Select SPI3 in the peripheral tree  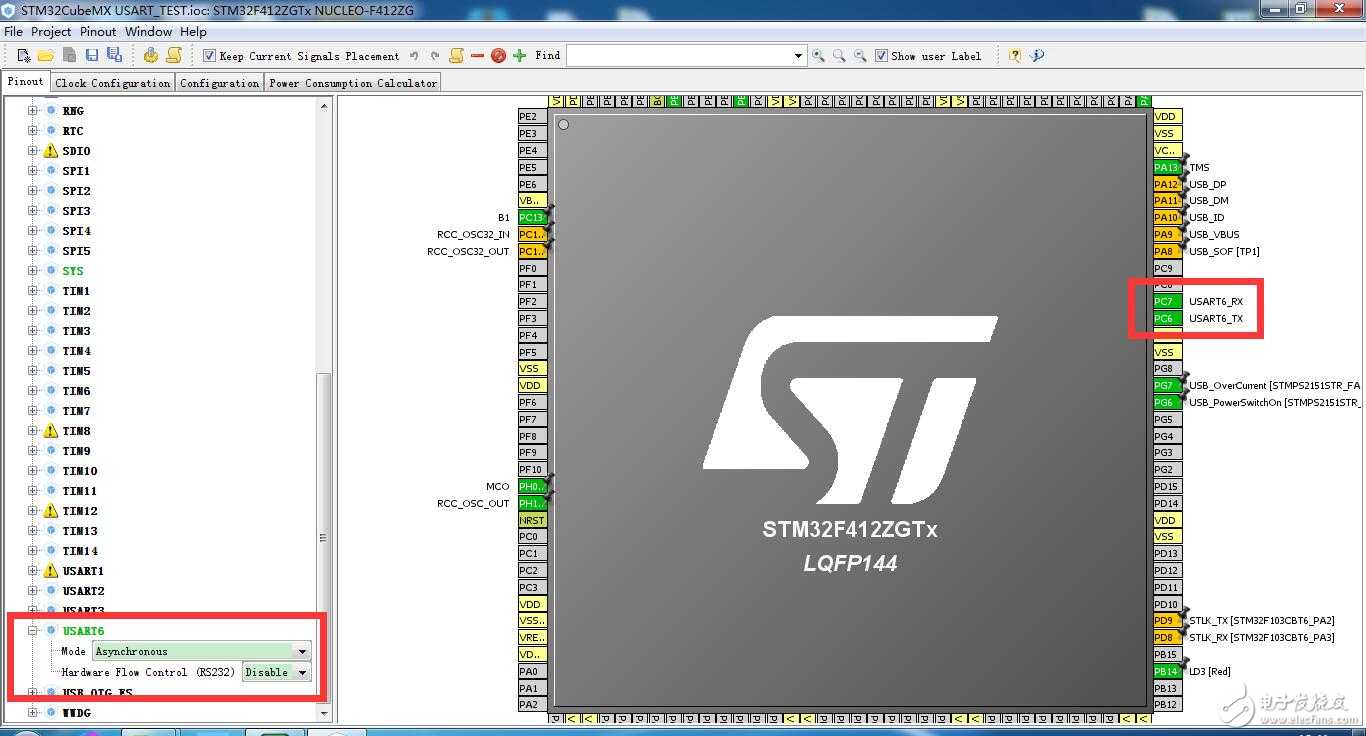[76, 211]
